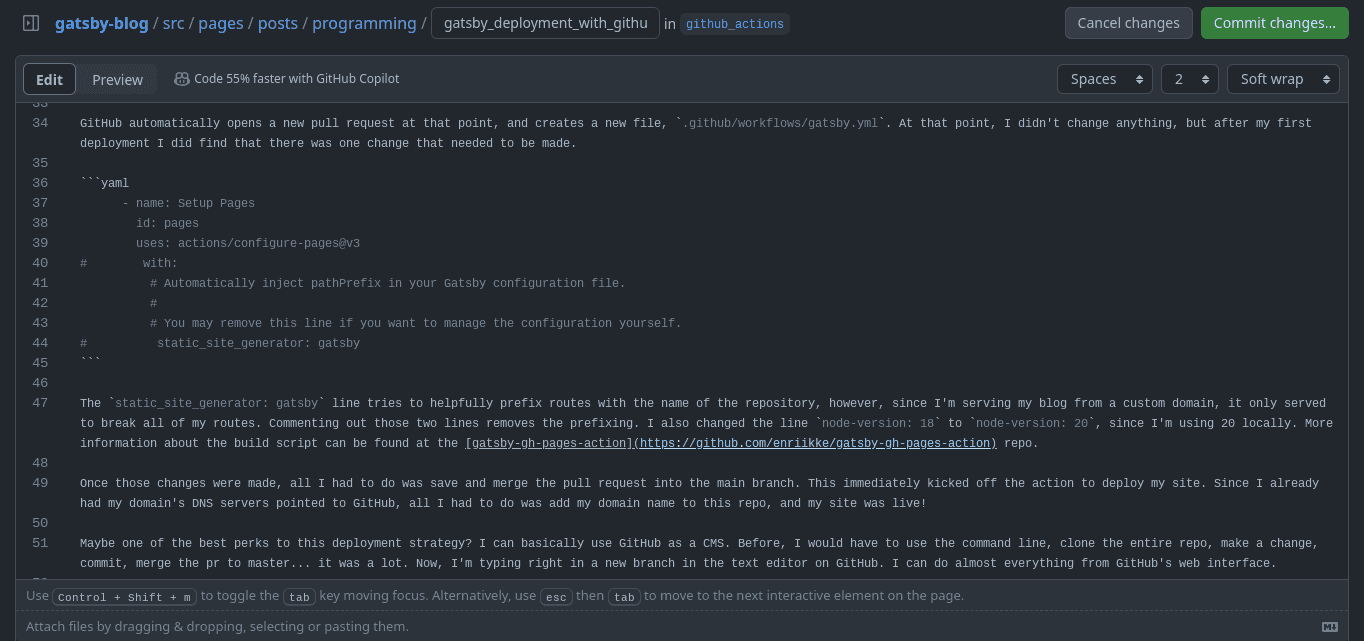Viewport: 1364px width, 641px height.
Task: Click the gatsby-gh-pages-action URL in editor
Action: point(818,443)
